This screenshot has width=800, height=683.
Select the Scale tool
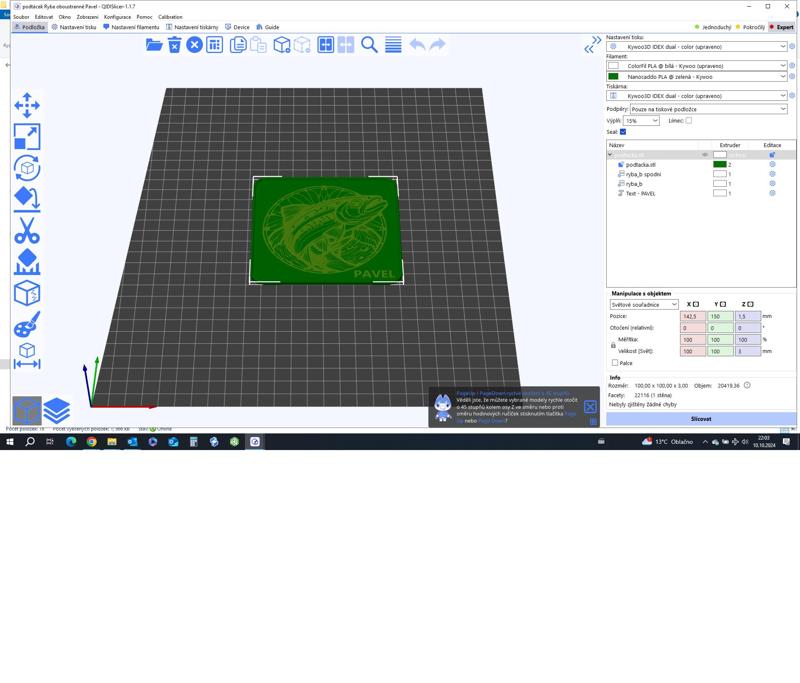[x=27, y=137]
